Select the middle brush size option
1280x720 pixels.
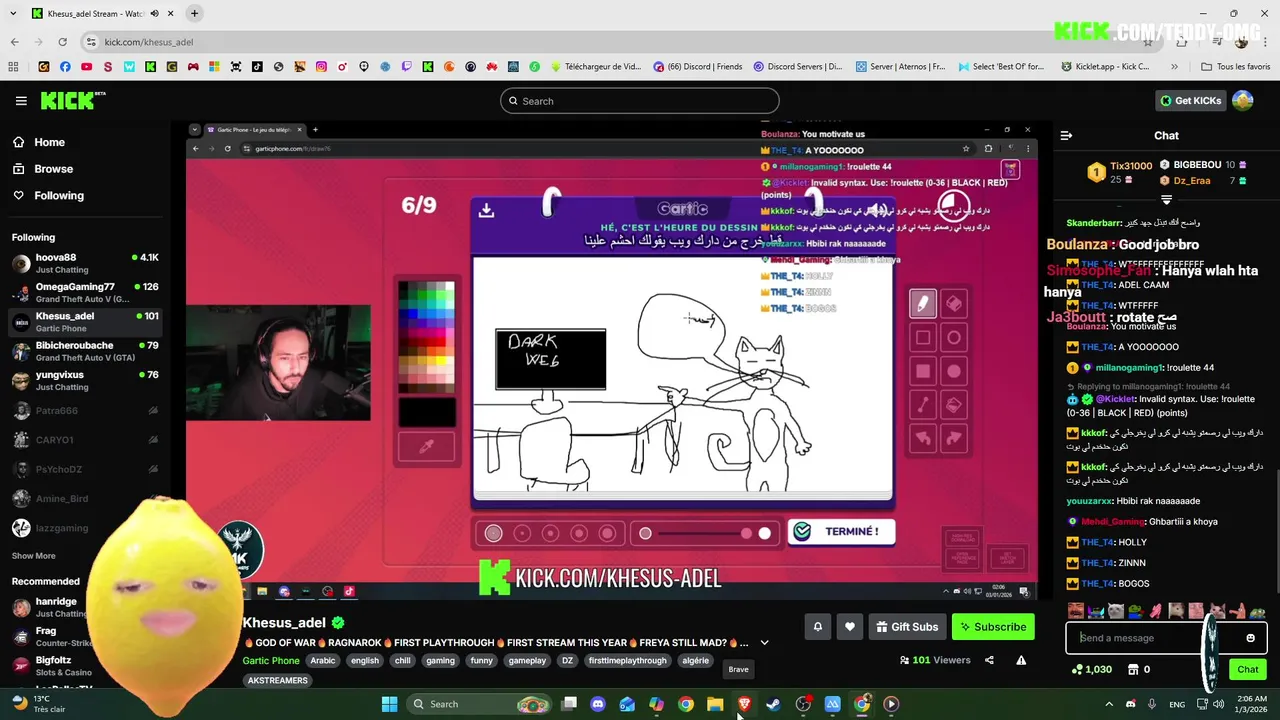(x=550, y=533)
